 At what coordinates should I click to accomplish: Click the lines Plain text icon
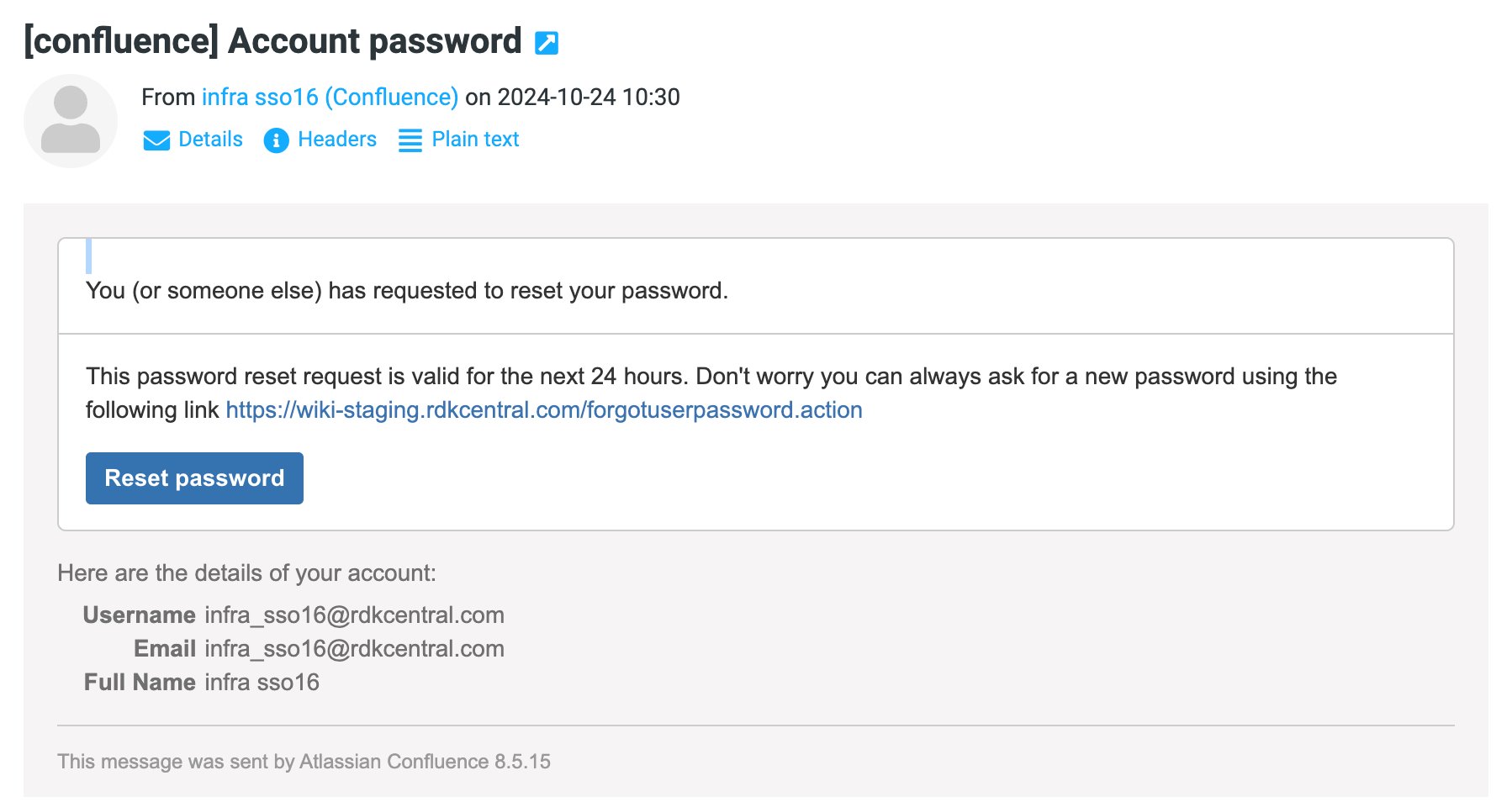(410, 140)
